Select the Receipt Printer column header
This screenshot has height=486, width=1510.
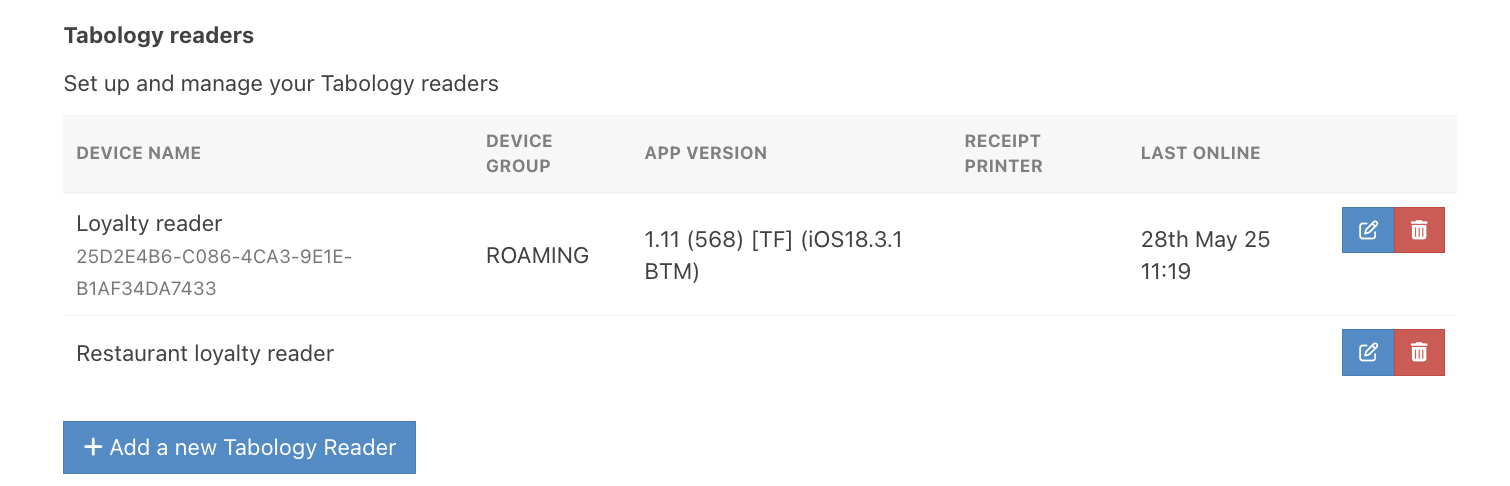click(1003, 153)
